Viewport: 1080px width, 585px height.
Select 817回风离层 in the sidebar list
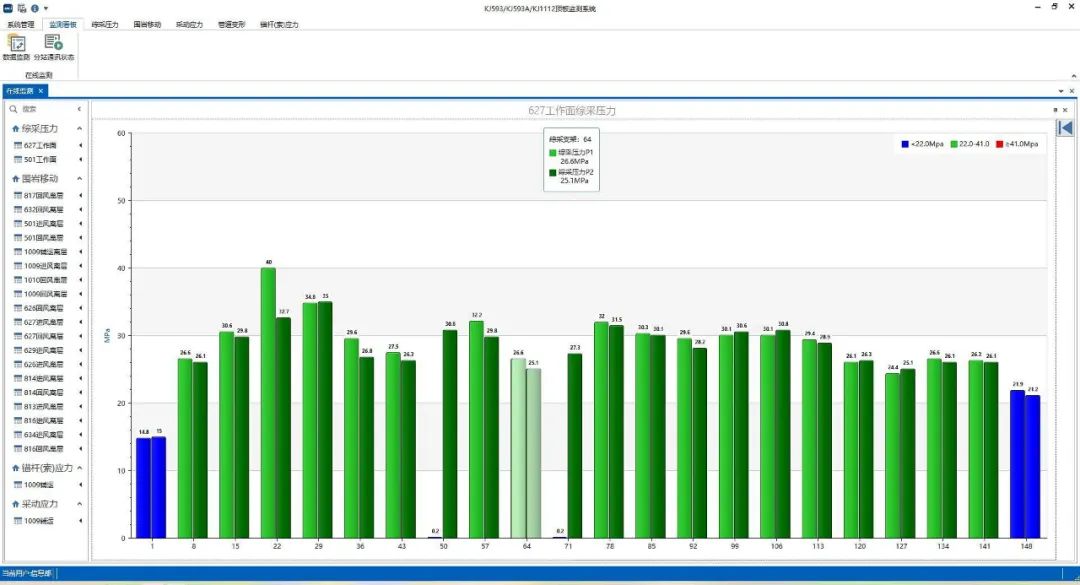pos(44,196)
